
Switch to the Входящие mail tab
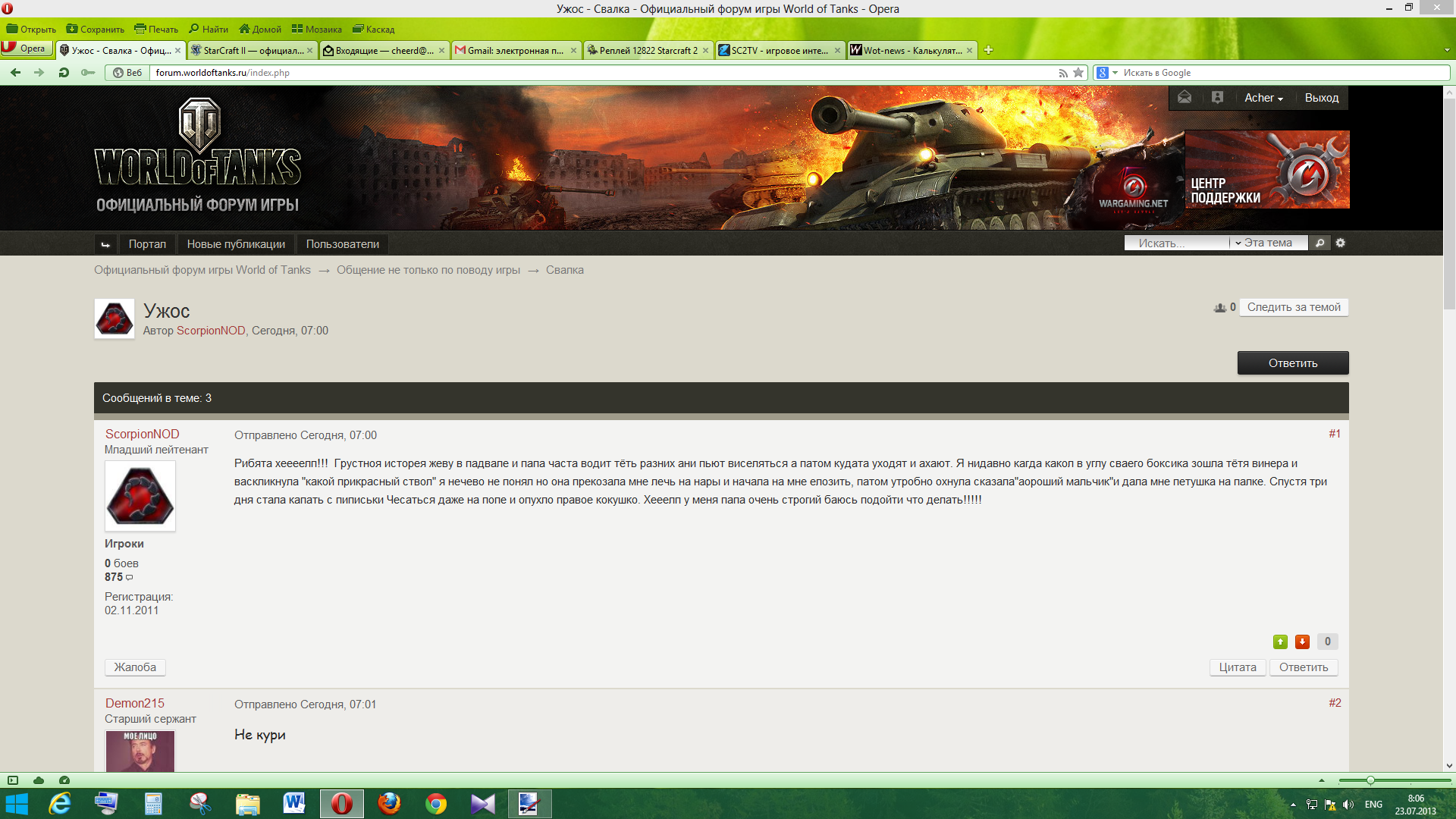click(x=384, y=51)
